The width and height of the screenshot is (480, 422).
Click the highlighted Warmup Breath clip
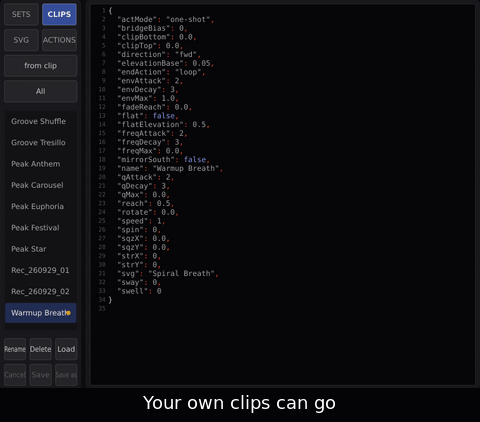point(41,313)
